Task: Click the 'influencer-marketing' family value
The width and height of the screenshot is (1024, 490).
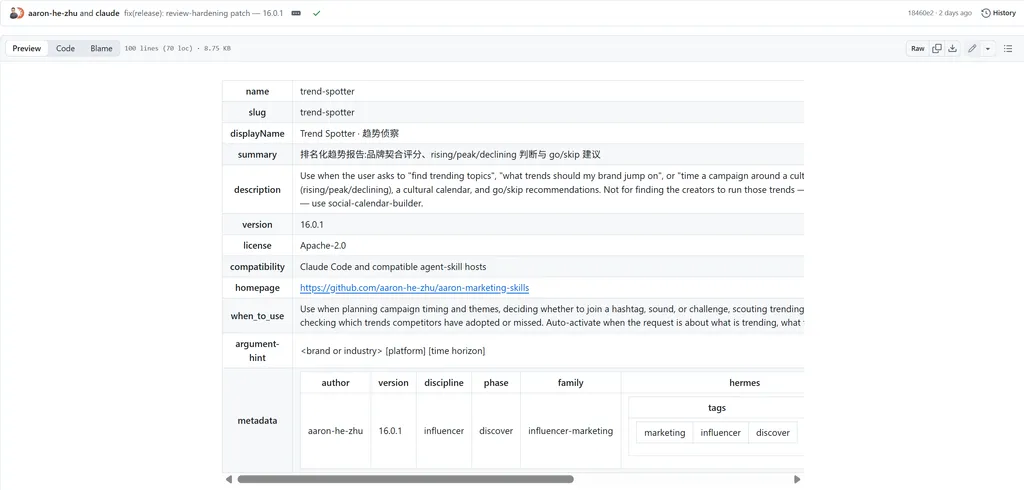Action: 571,431
